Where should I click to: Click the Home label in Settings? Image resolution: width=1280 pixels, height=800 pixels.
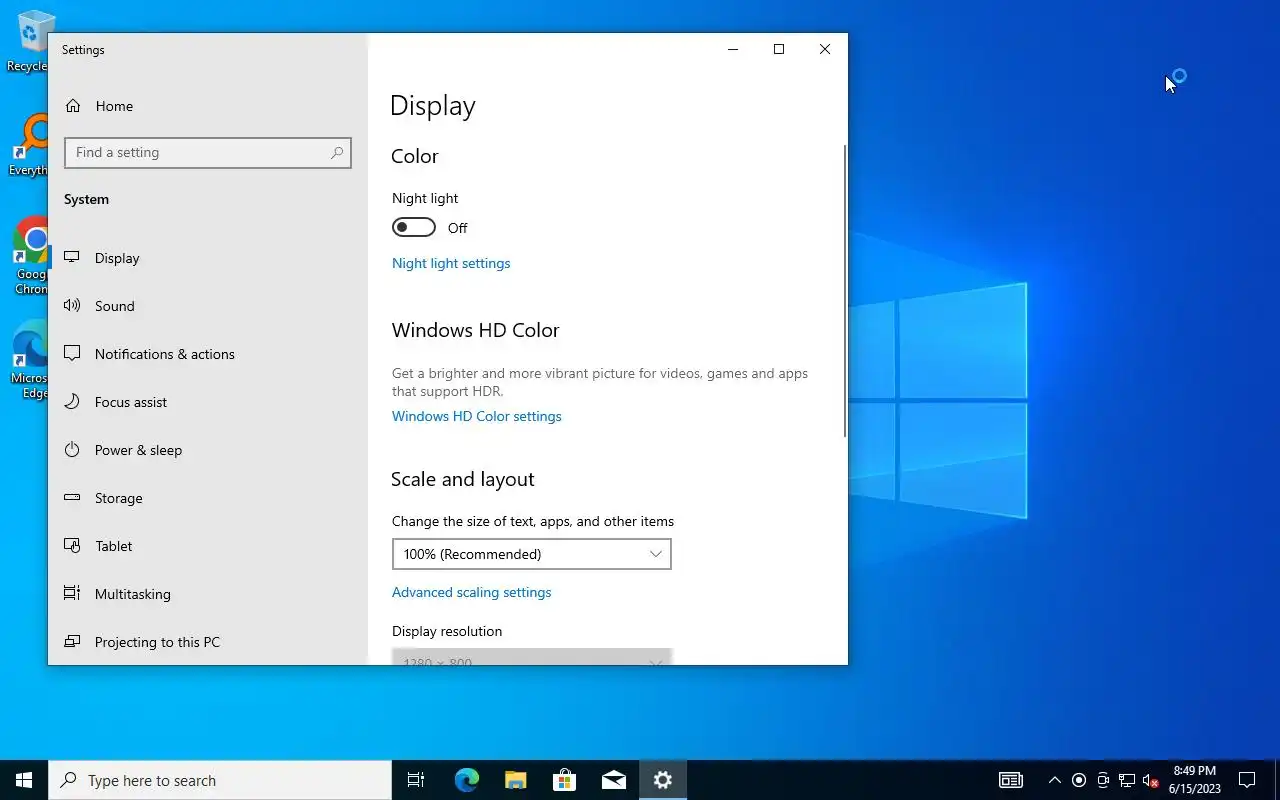coord(114,106)
